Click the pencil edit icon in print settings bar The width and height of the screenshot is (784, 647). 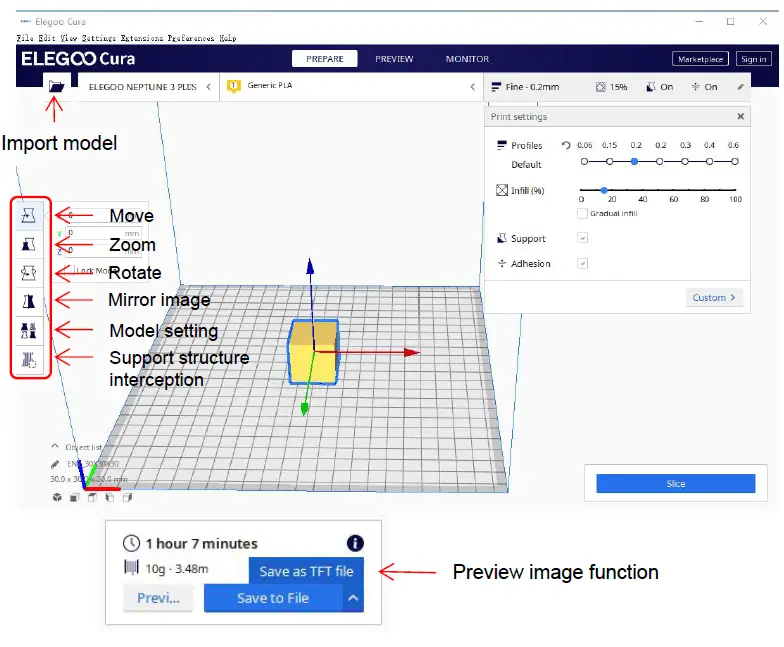coord(740,87)
